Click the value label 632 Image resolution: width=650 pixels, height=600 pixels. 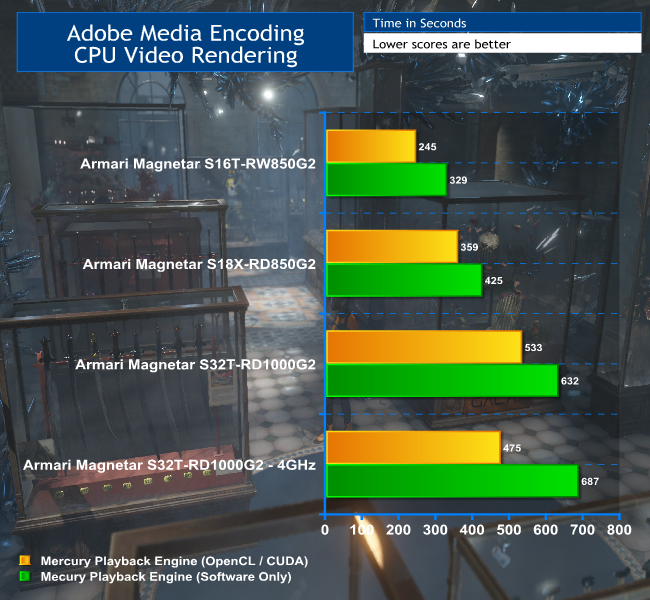point(570,381)
